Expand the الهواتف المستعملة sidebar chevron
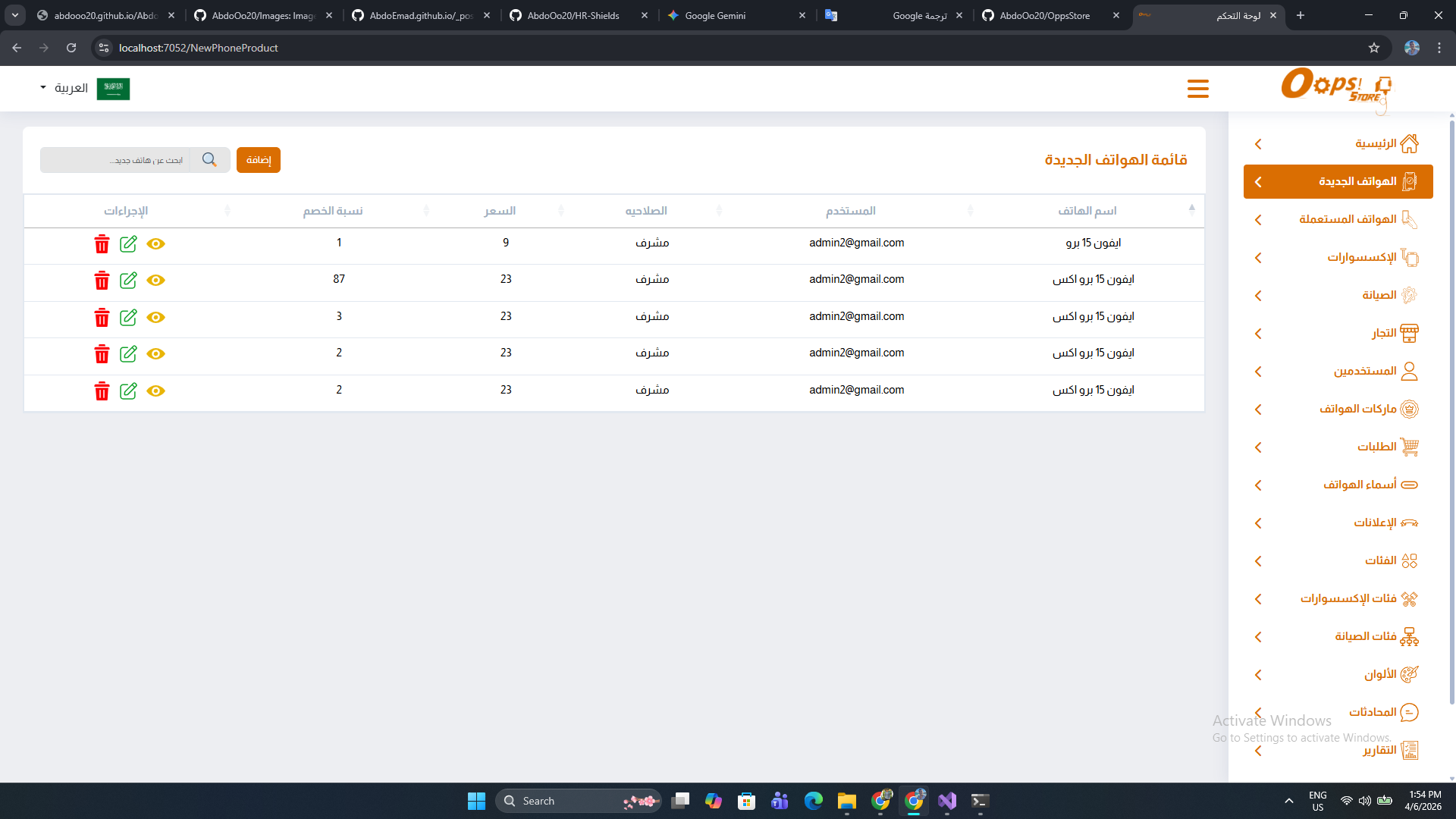 coord(1258,220)
